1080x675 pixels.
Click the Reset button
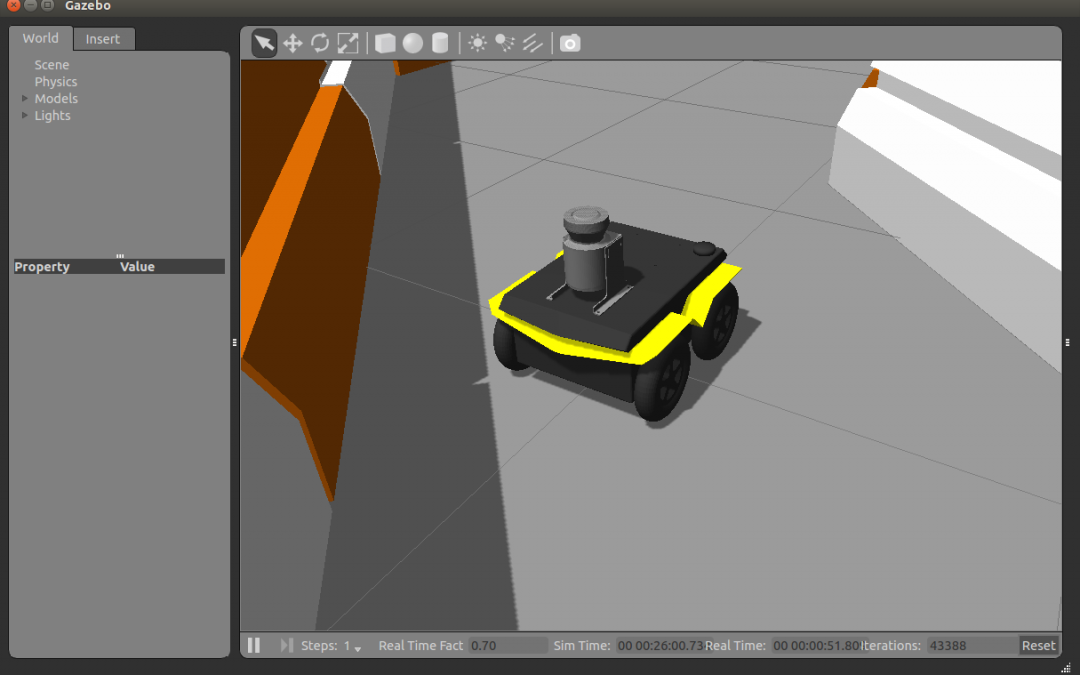pyautogui.click(x=1038, y=645)
